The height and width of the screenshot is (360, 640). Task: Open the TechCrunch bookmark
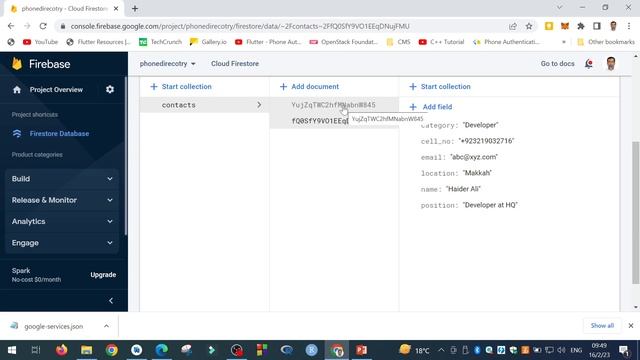click(x=160, y=42)
